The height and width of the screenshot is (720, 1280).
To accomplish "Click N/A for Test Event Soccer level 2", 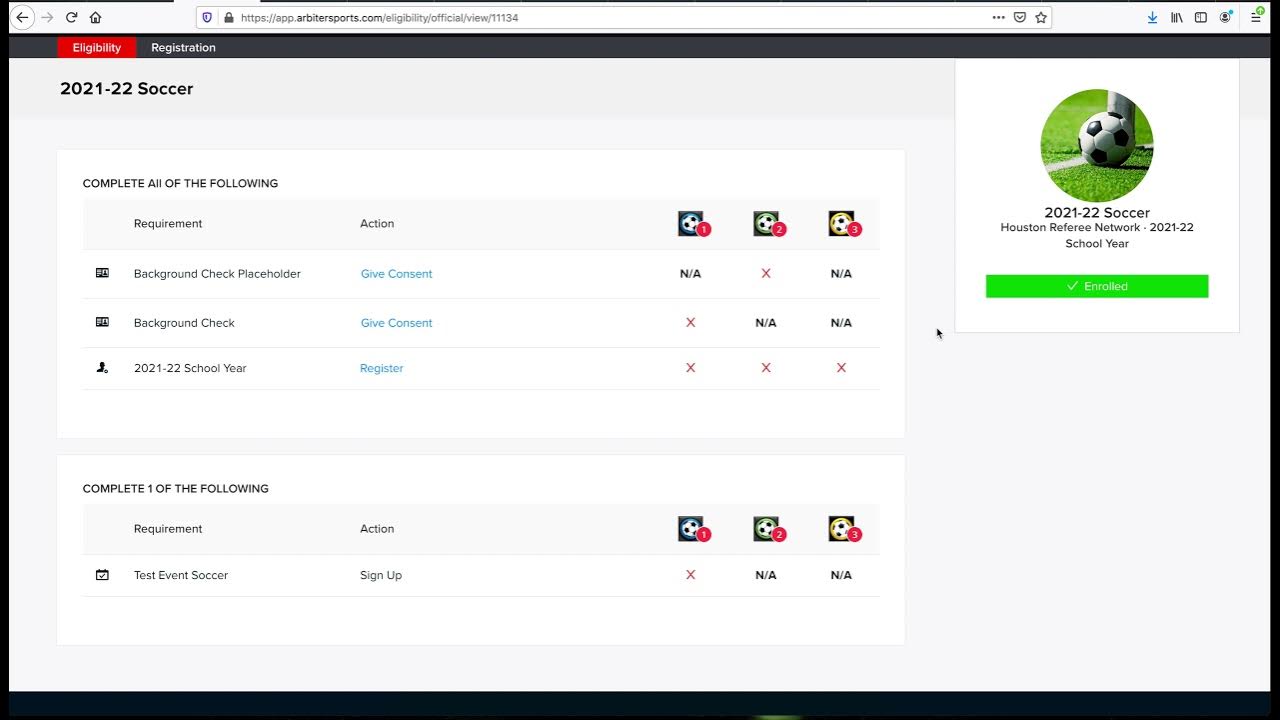I will tap(766, 575).
